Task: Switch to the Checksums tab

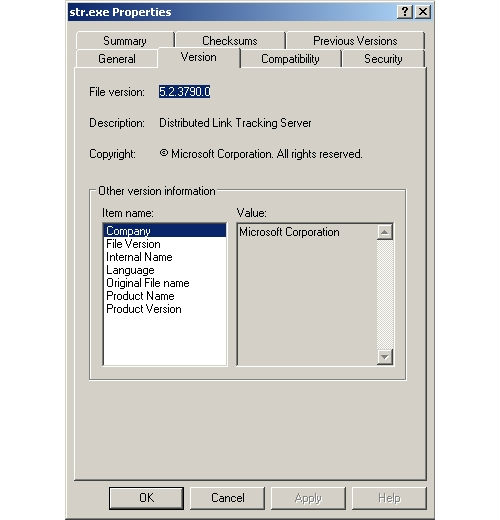Action: coord(230,41)
